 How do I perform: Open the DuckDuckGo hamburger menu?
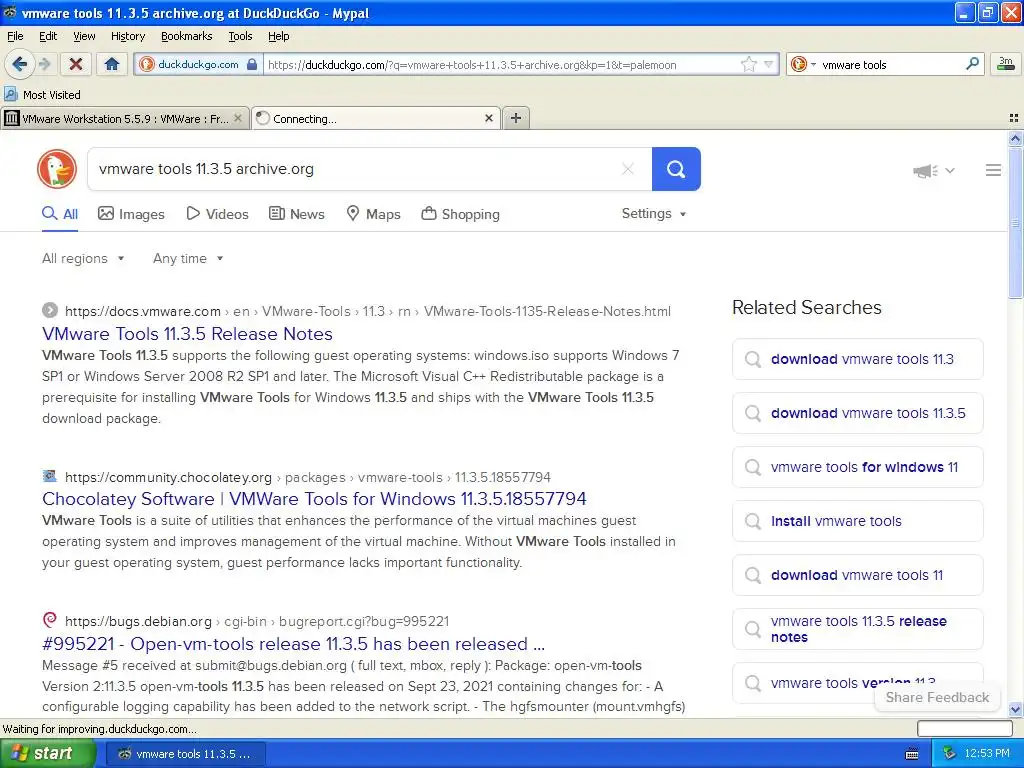click(x=993, y=170)
